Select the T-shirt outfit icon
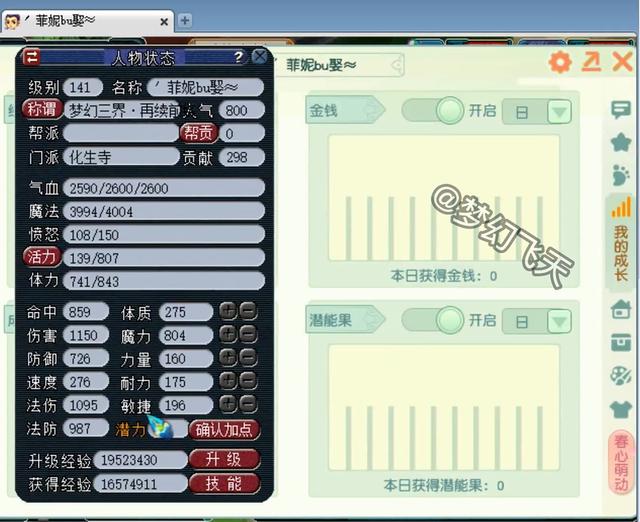Image resolution: width=640 pixels, height=522 pixels. [x=621, y=408]
